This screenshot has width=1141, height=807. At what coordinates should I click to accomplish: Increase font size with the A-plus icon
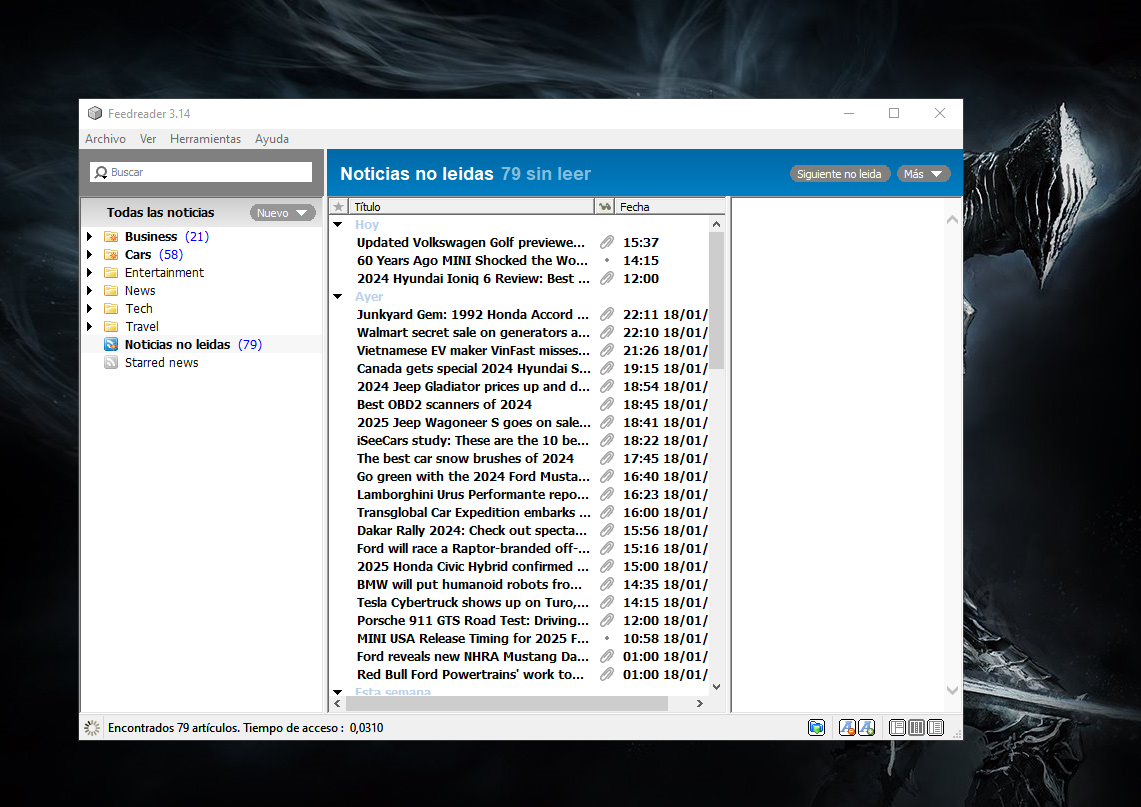[866, 728]
